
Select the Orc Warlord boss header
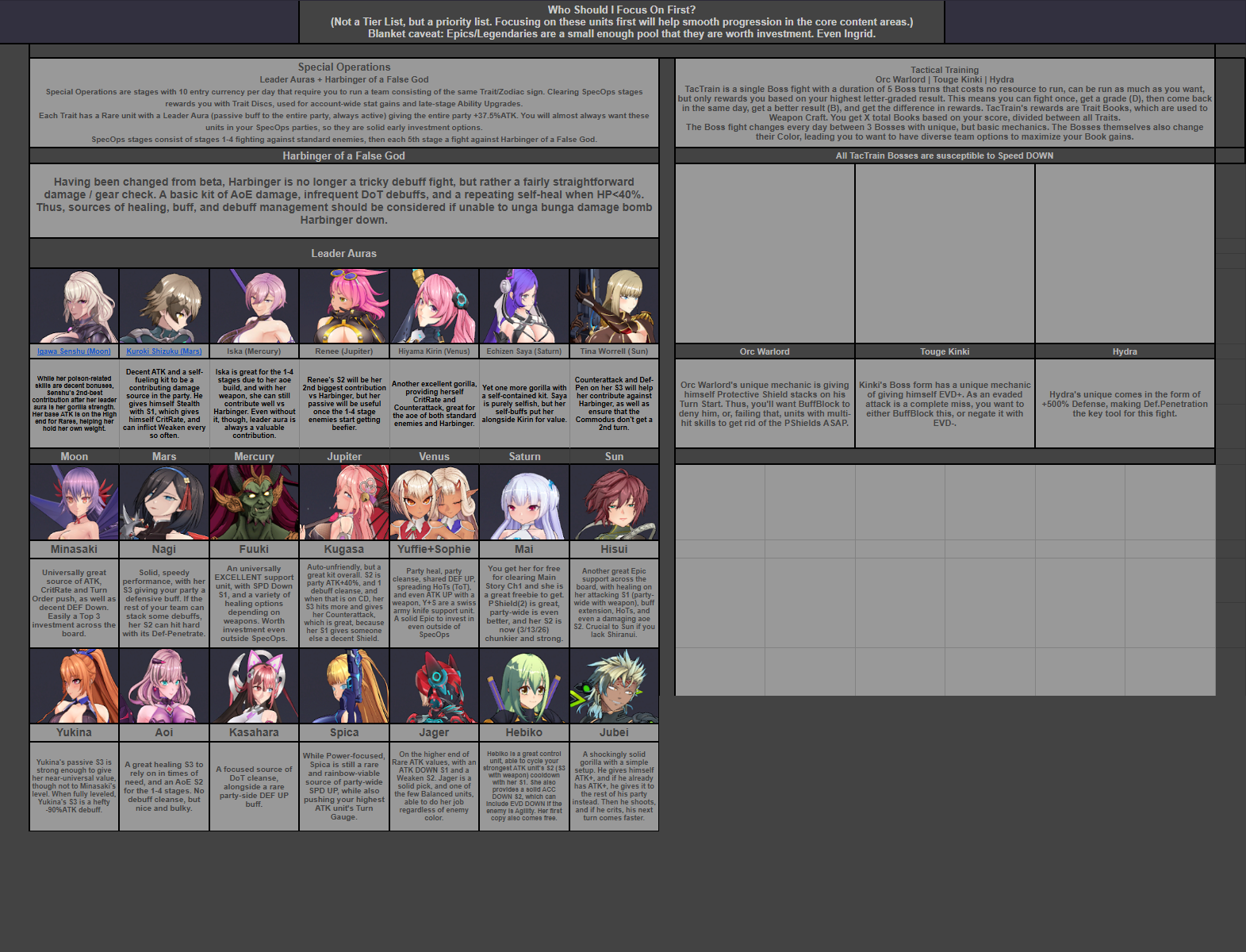(765, 351)
